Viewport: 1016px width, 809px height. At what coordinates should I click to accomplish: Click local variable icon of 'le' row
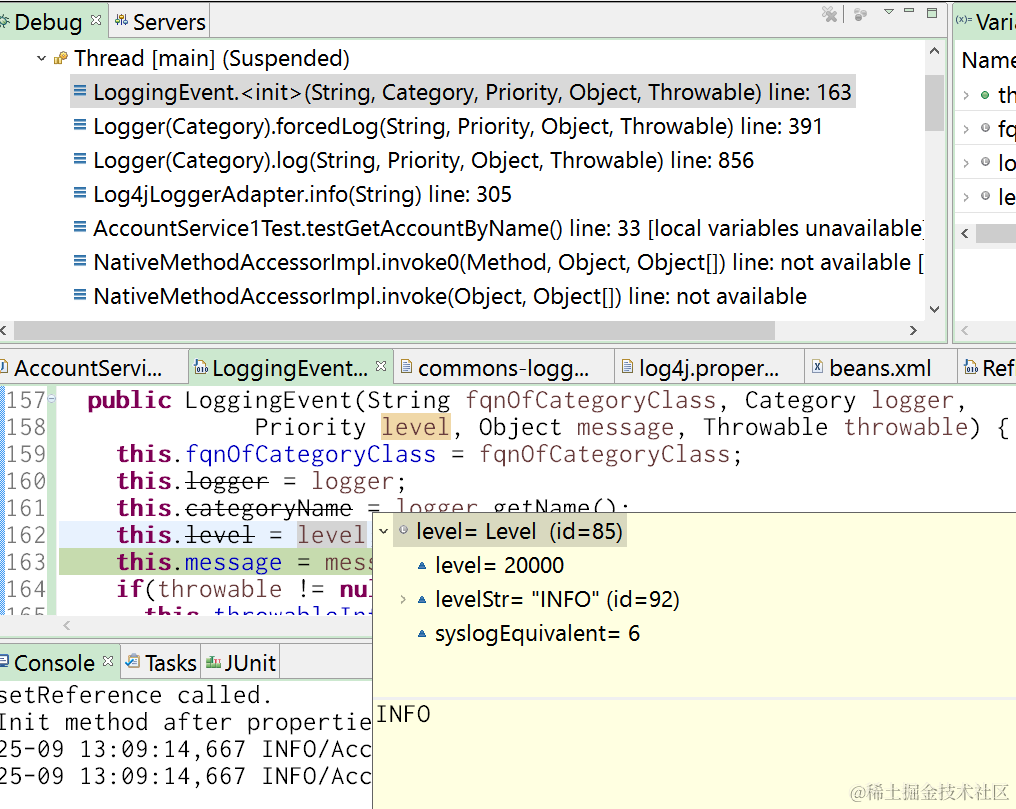pyautogui.click(x=985, y=196)
